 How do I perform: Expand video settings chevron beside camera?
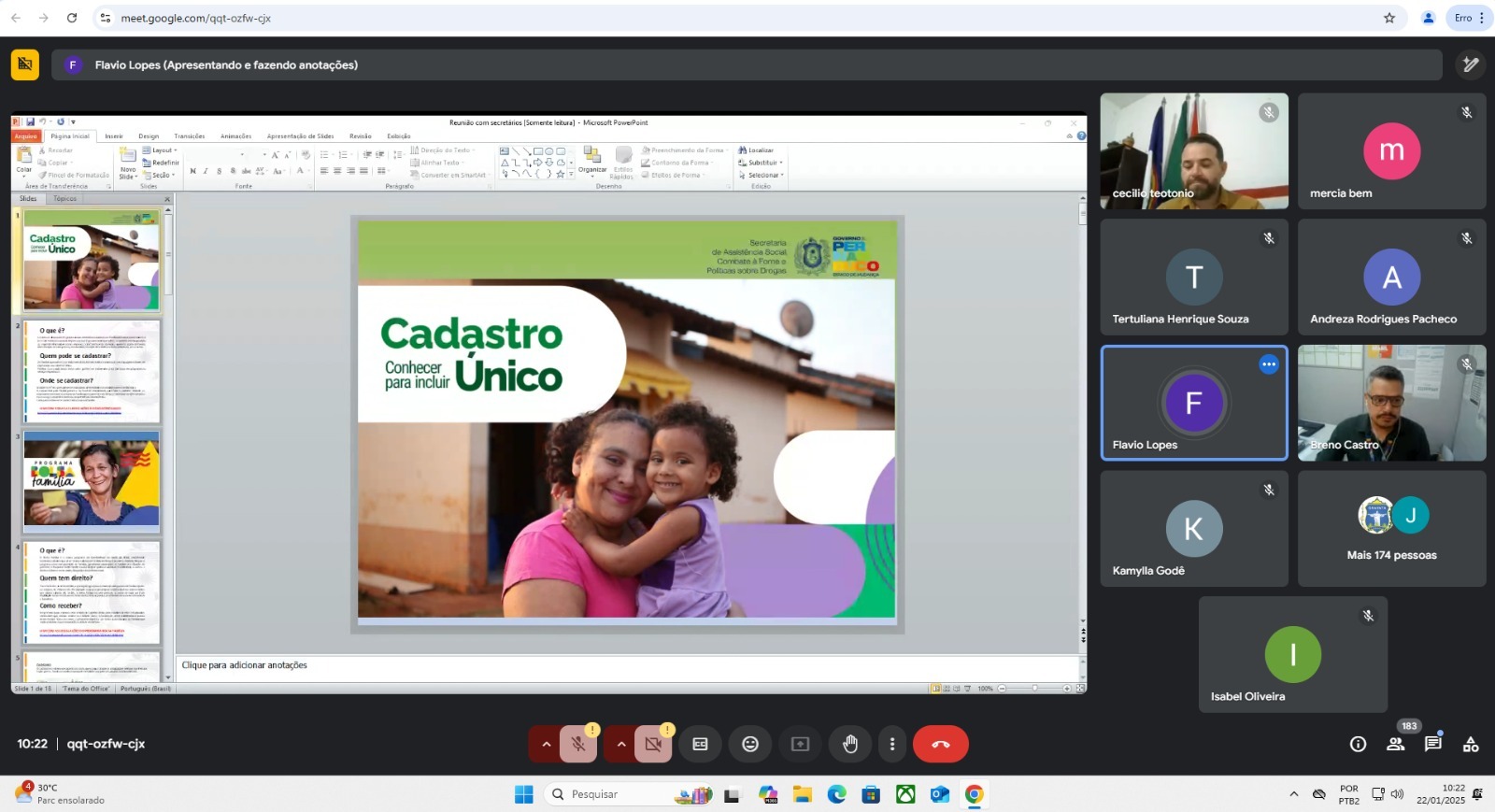pyautogui.click(x=620, y=745)
